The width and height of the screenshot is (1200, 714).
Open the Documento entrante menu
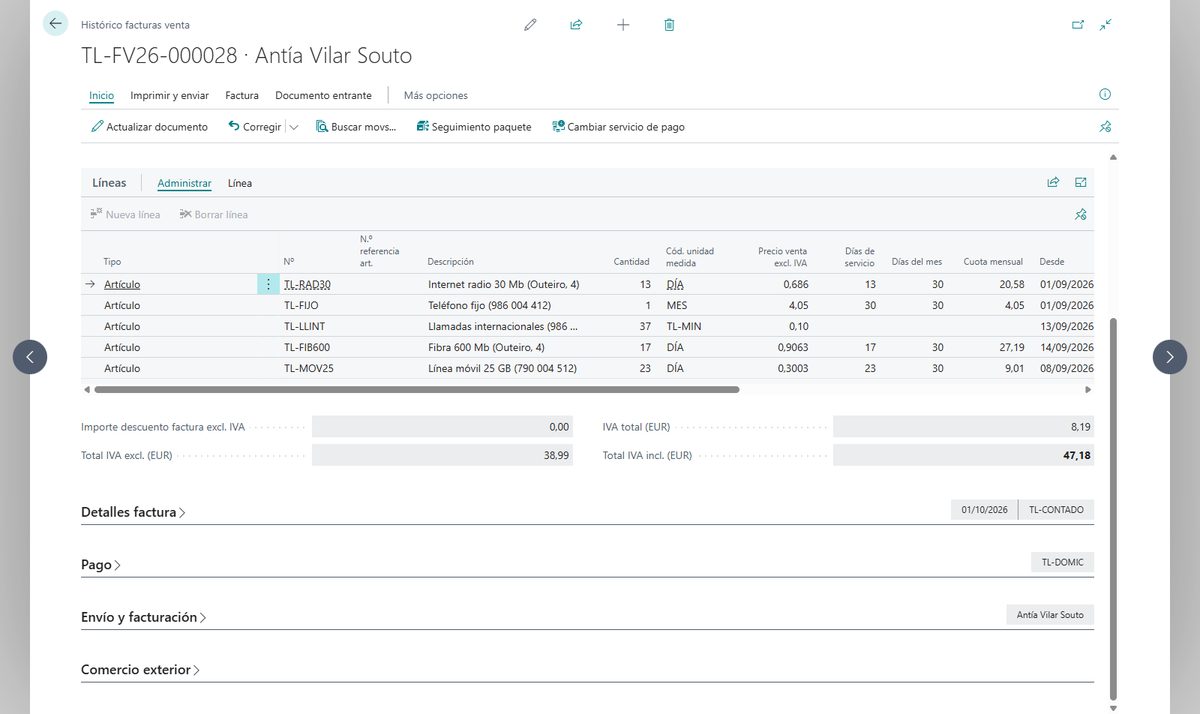[323, 96]
